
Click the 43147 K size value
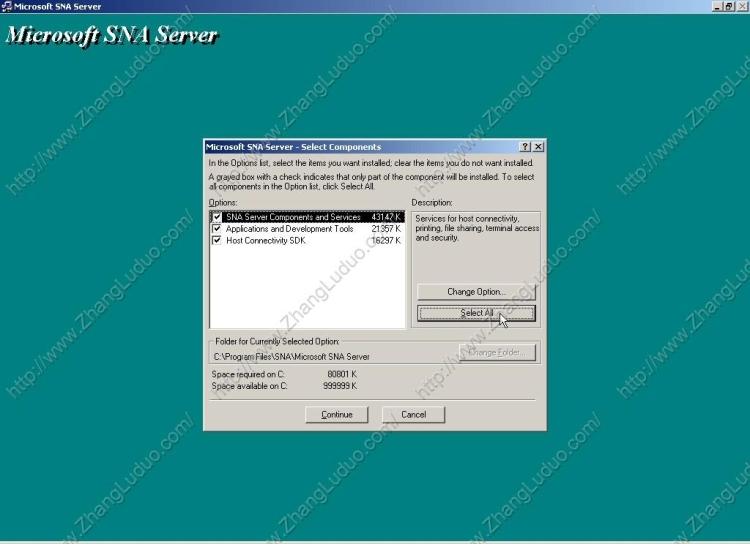pos(386,217)
